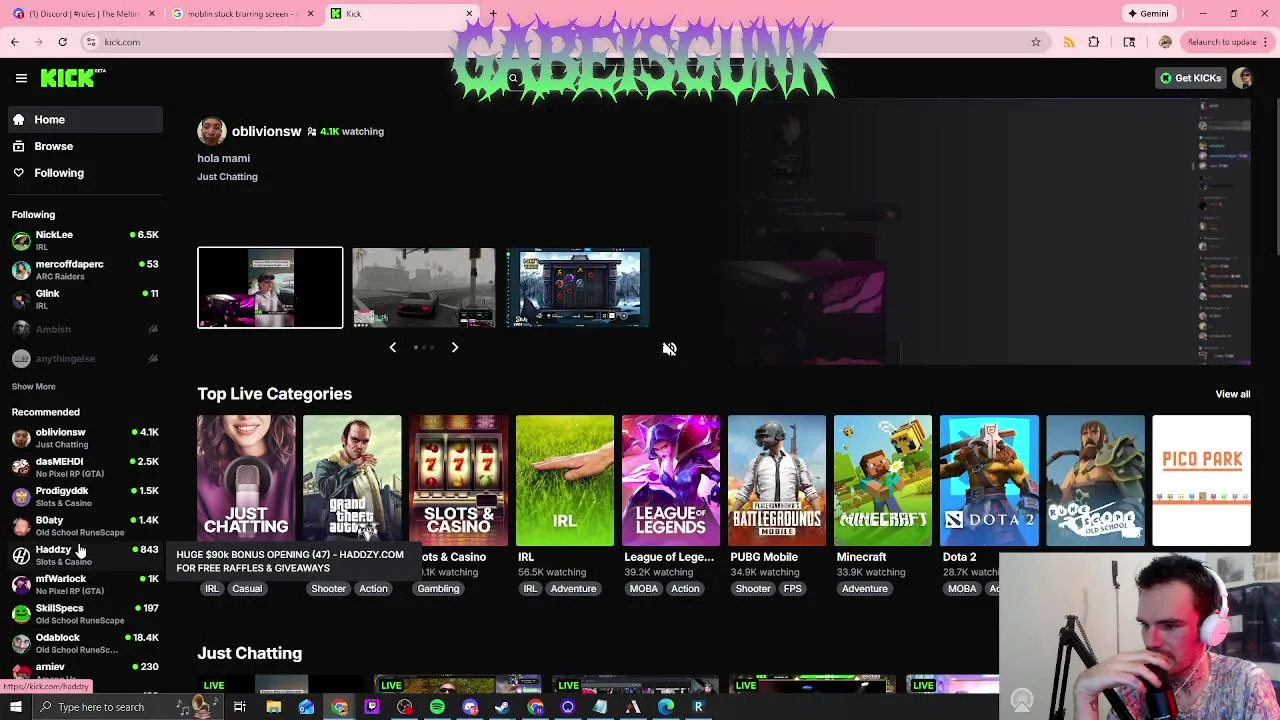Open the Chrome extensions puzzle icon
The image size is (1280, 720).
point(1094,42)
